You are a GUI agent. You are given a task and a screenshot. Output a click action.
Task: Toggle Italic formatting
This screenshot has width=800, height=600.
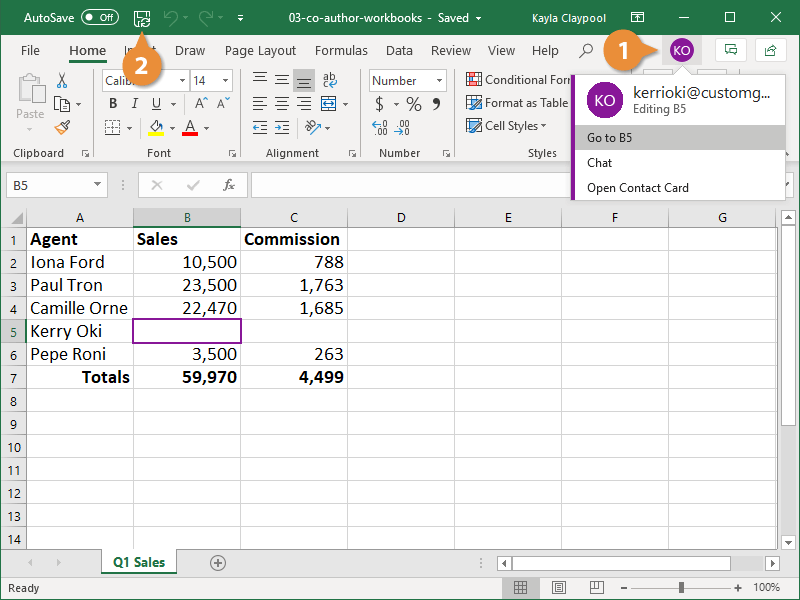point(134,104)
